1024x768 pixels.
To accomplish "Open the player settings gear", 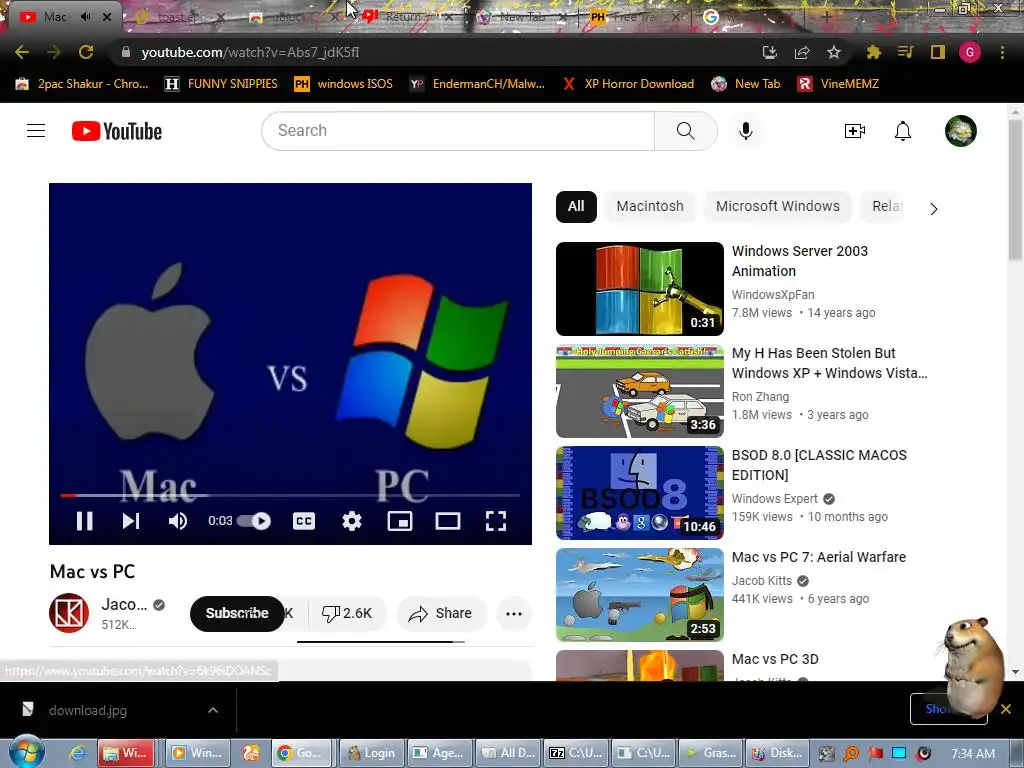I will coord(351,520).
